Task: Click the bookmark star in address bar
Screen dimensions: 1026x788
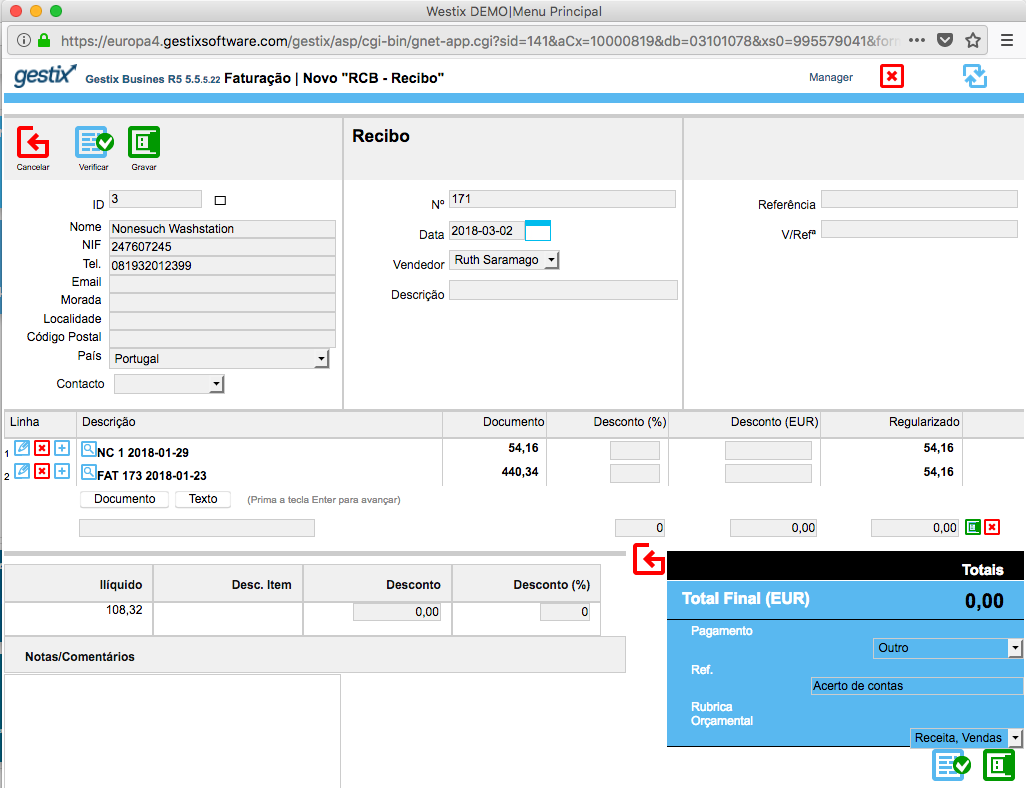Action: click(x=973, y=41)
